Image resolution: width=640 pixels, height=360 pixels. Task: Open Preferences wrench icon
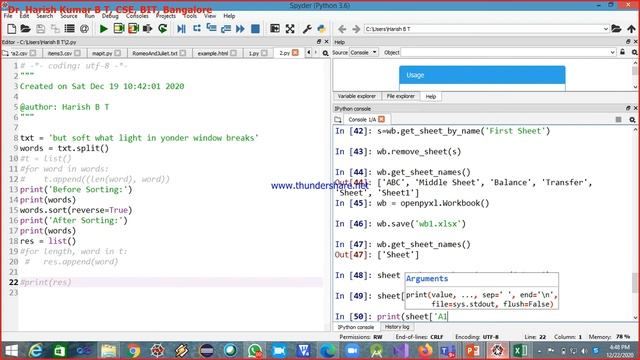307,29
